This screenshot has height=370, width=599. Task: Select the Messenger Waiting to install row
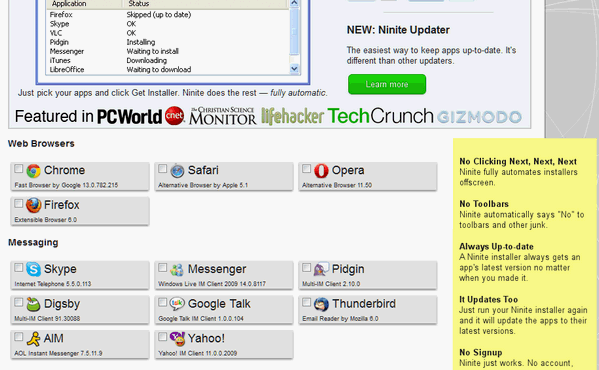point(168,51)
